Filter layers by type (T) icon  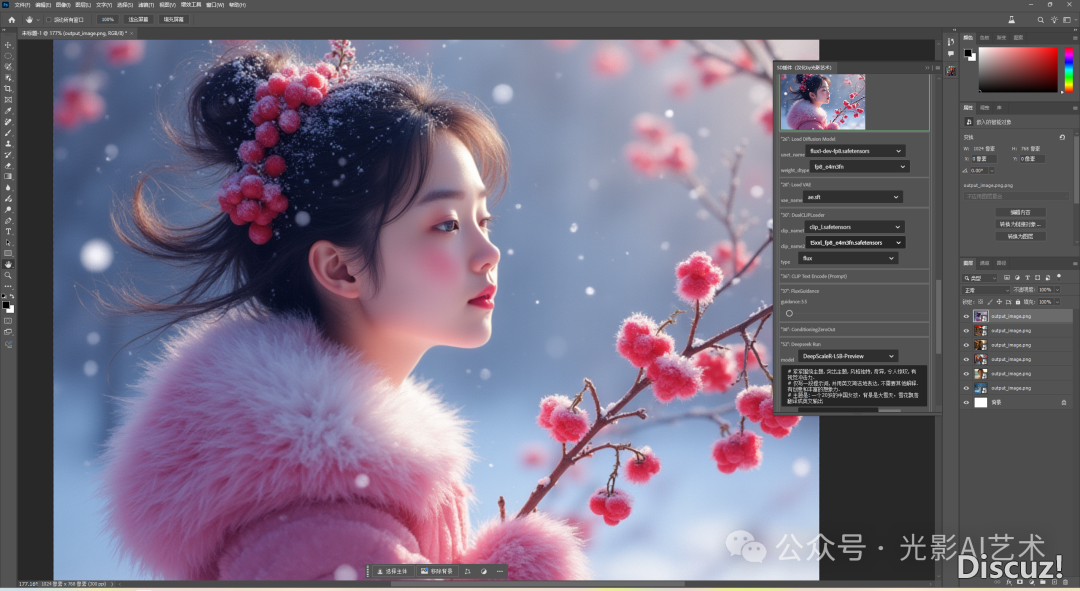coord(1028,278)
